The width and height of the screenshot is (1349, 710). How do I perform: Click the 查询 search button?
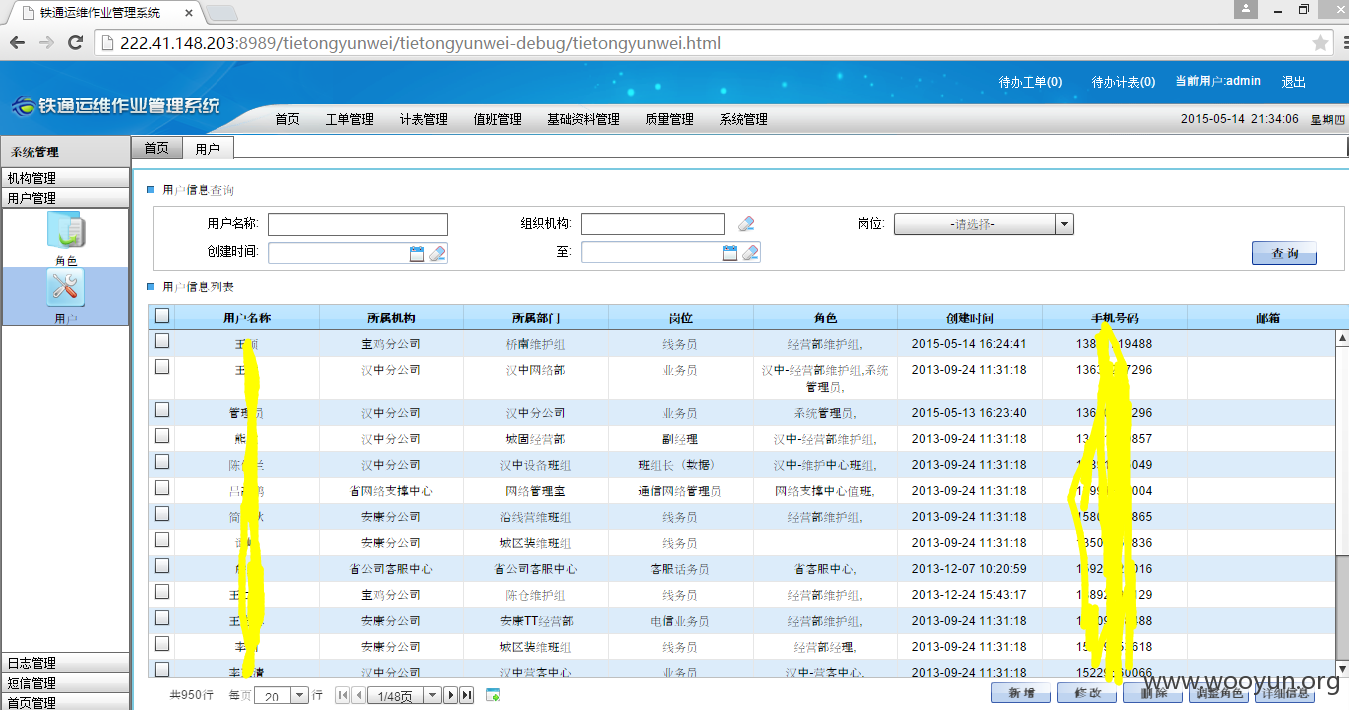click(x=1284, y=254)
